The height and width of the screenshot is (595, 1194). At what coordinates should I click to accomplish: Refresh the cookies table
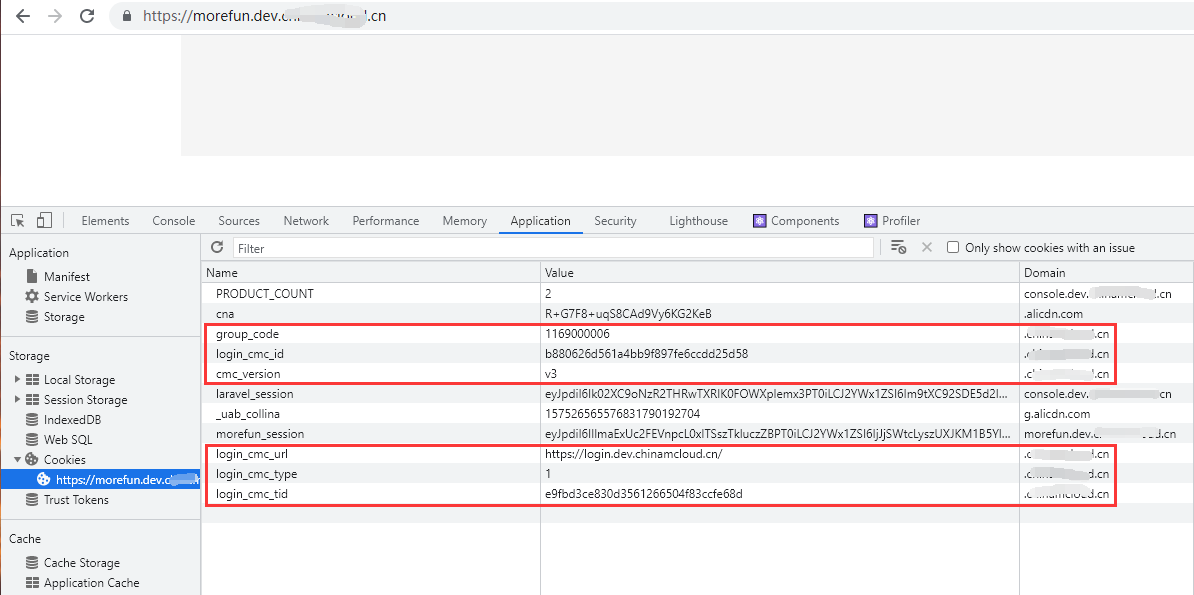pyautogui.click(x=217, y=247)
